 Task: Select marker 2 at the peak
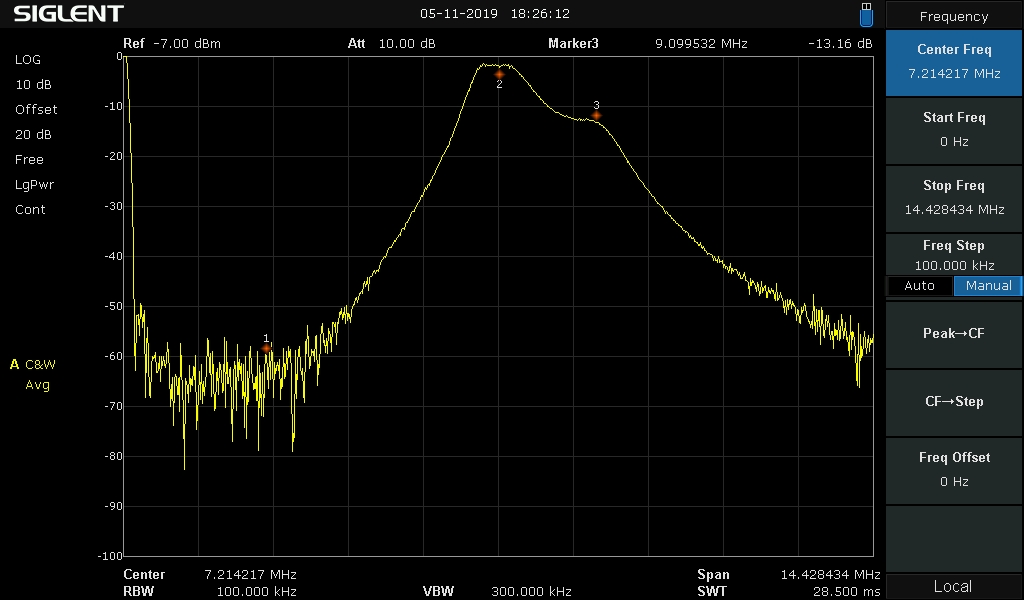[x=499, y=74]
